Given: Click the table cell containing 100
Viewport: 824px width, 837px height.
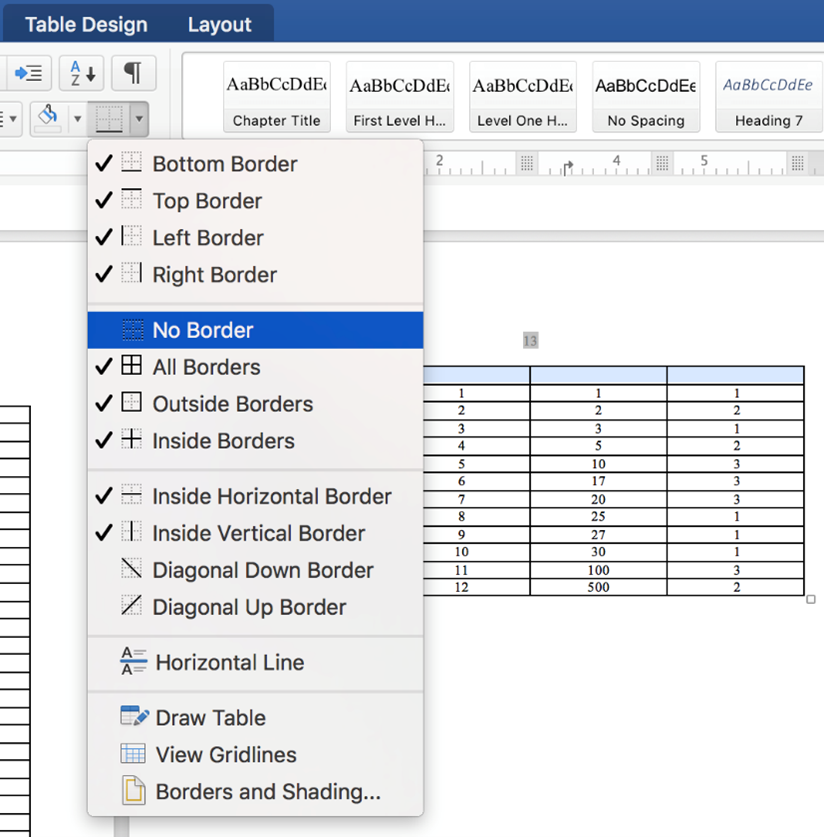Looking at the screenshot, I should (598, 570).
